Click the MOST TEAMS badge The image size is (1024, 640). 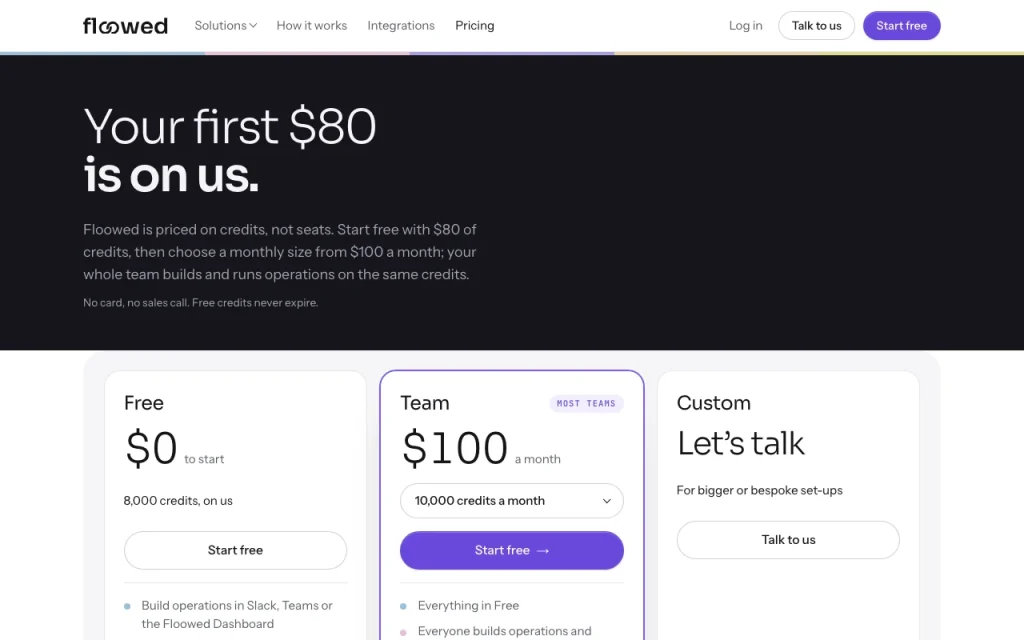tap(586, 404)
